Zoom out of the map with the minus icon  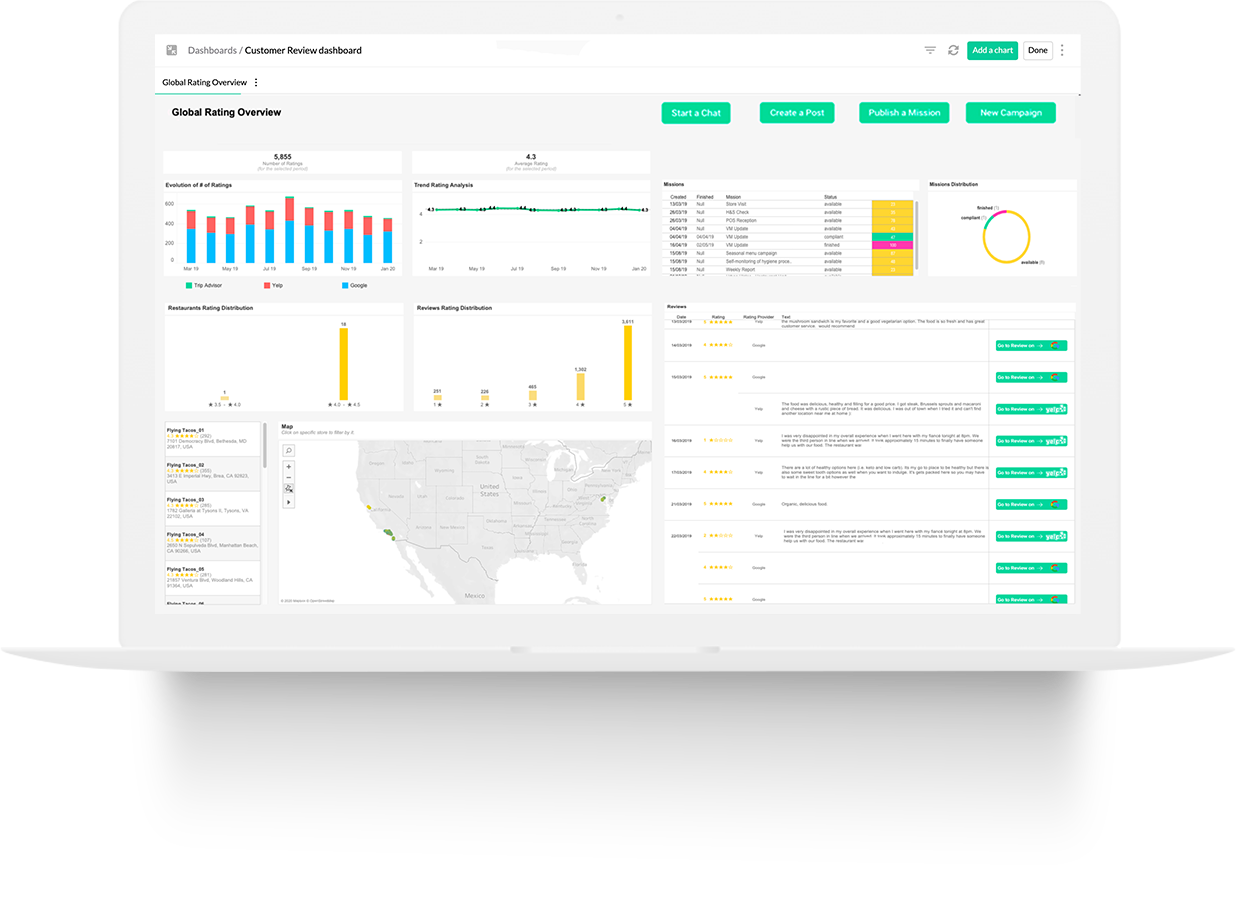pyautogui.click(x=289, y=479)
